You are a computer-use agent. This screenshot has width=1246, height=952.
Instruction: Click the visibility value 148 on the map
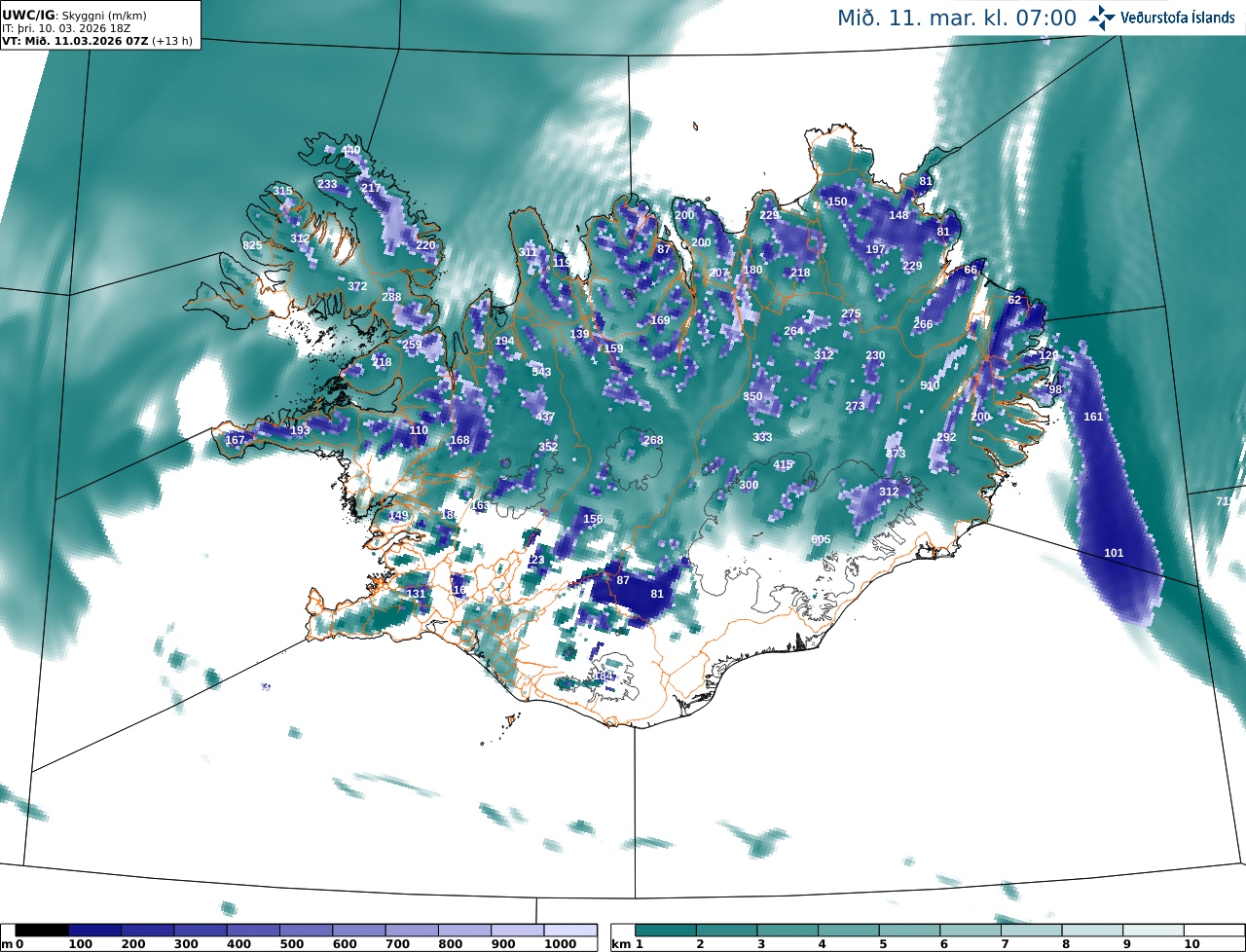point(898,215)
